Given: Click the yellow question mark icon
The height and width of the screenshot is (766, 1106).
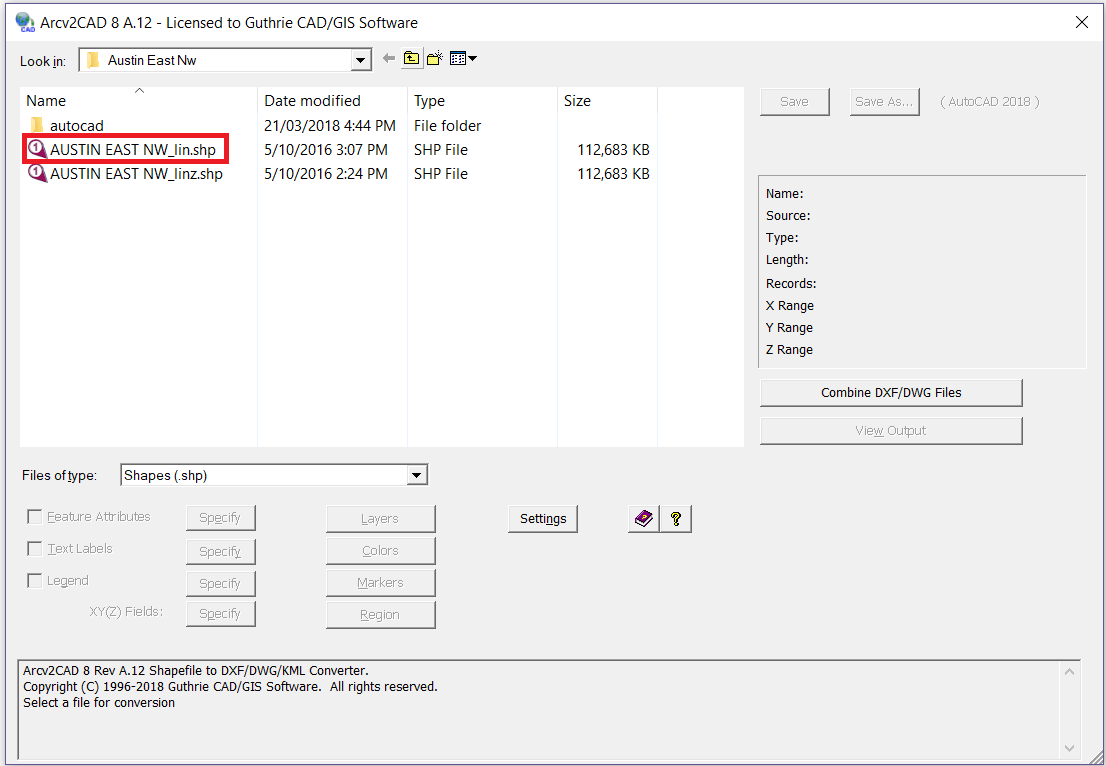Looking at the screenshot, I should click(676, 519).
